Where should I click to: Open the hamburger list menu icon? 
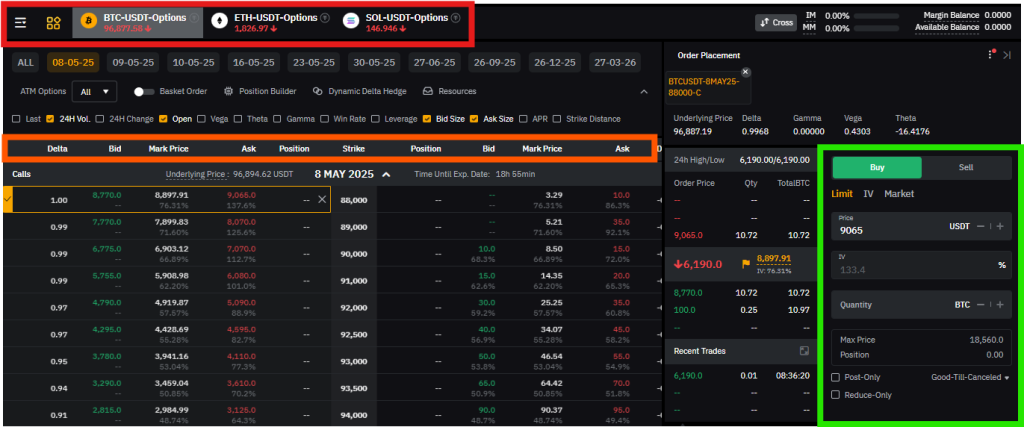click(21, 23)
